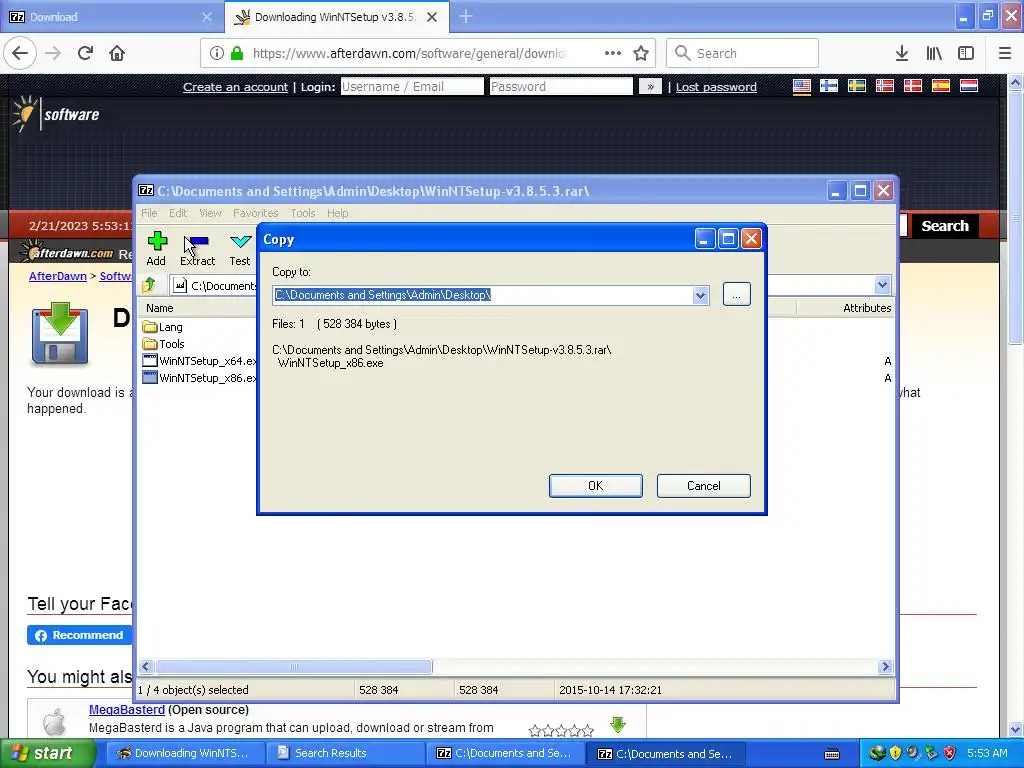Click the Lost password link

(716, 87)
